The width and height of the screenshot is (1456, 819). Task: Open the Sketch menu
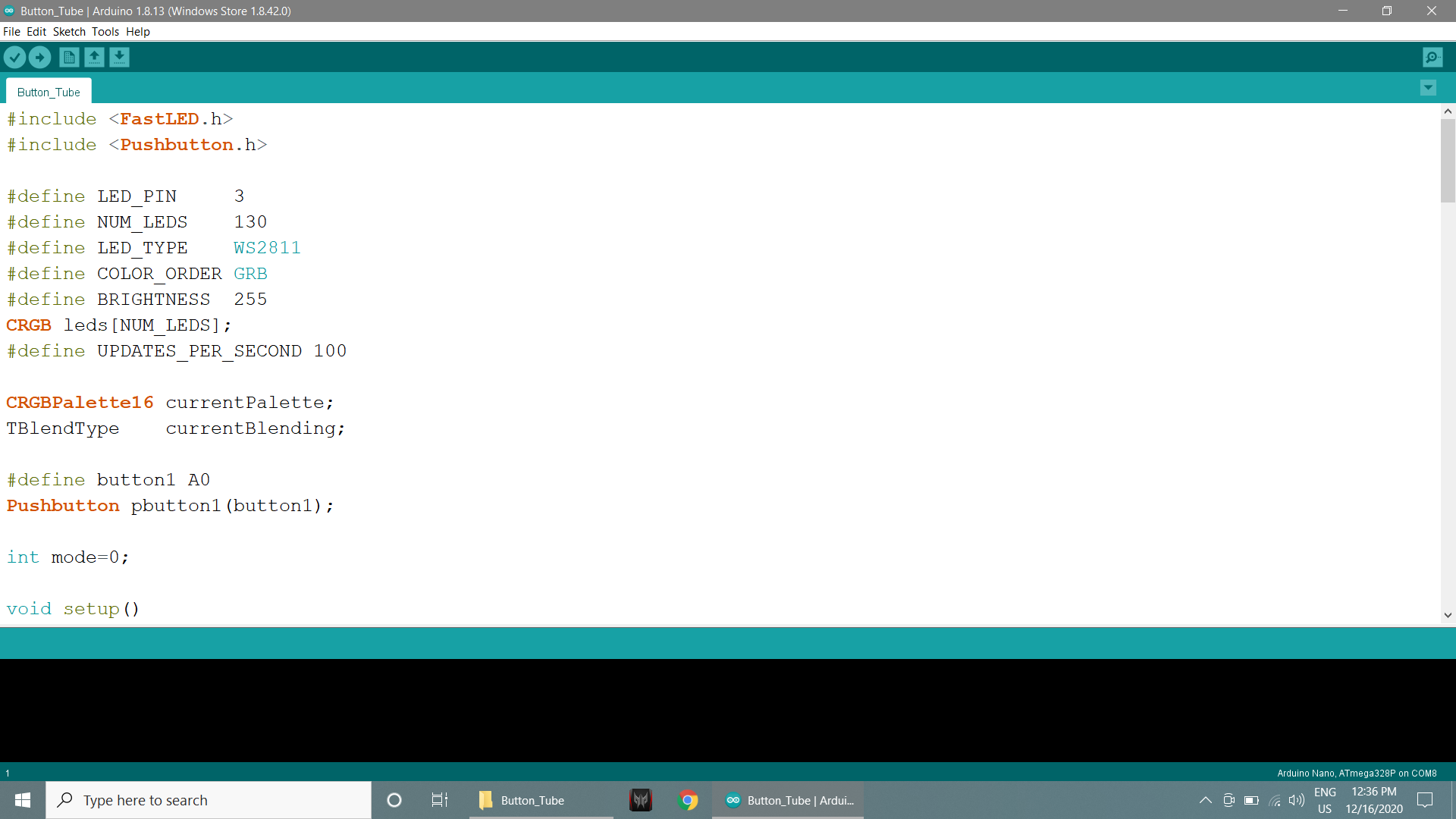(x=69, y=32)
